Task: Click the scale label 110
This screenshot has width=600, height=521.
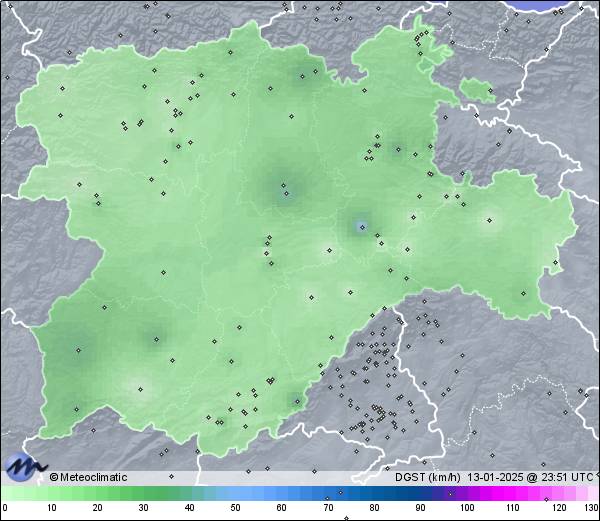Action: [x=513, y=508]
